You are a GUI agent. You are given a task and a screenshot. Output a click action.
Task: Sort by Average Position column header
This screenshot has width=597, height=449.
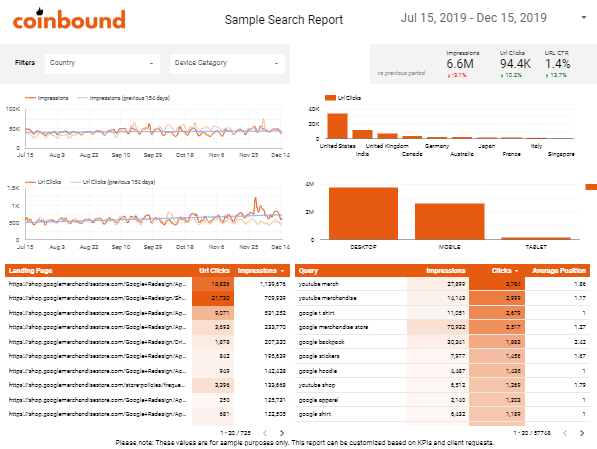[559, 270]
